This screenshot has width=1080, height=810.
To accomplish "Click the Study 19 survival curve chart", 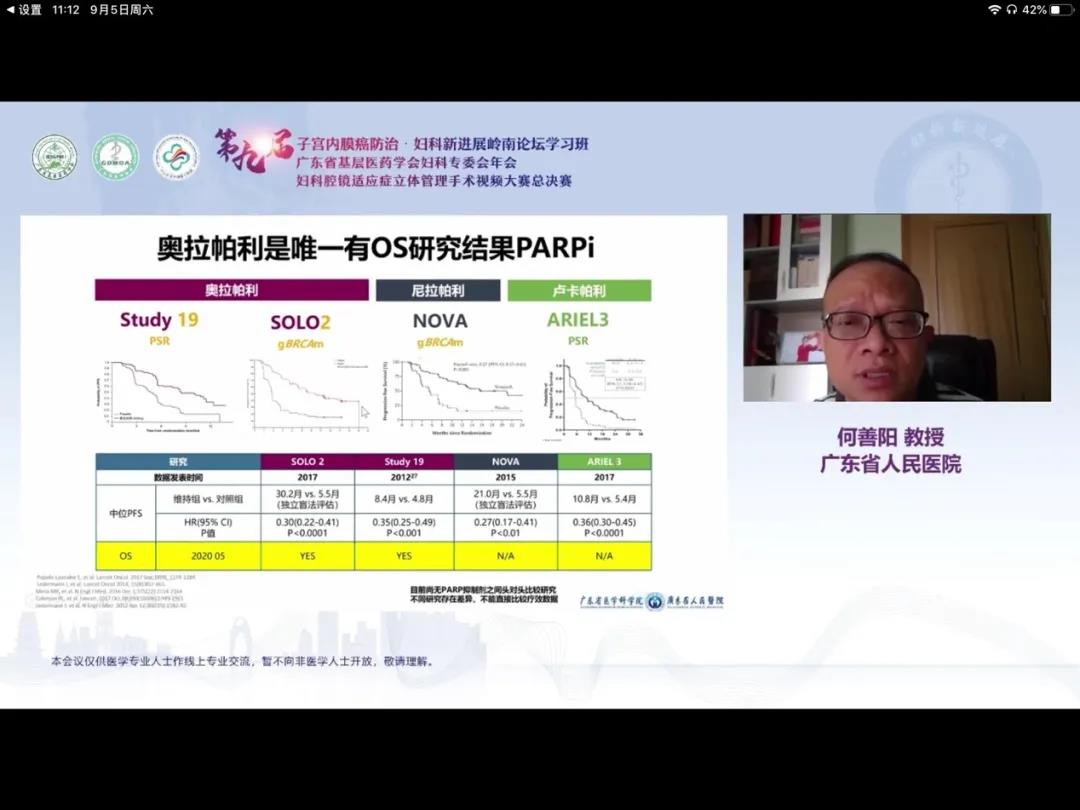I will coord(166,392).
